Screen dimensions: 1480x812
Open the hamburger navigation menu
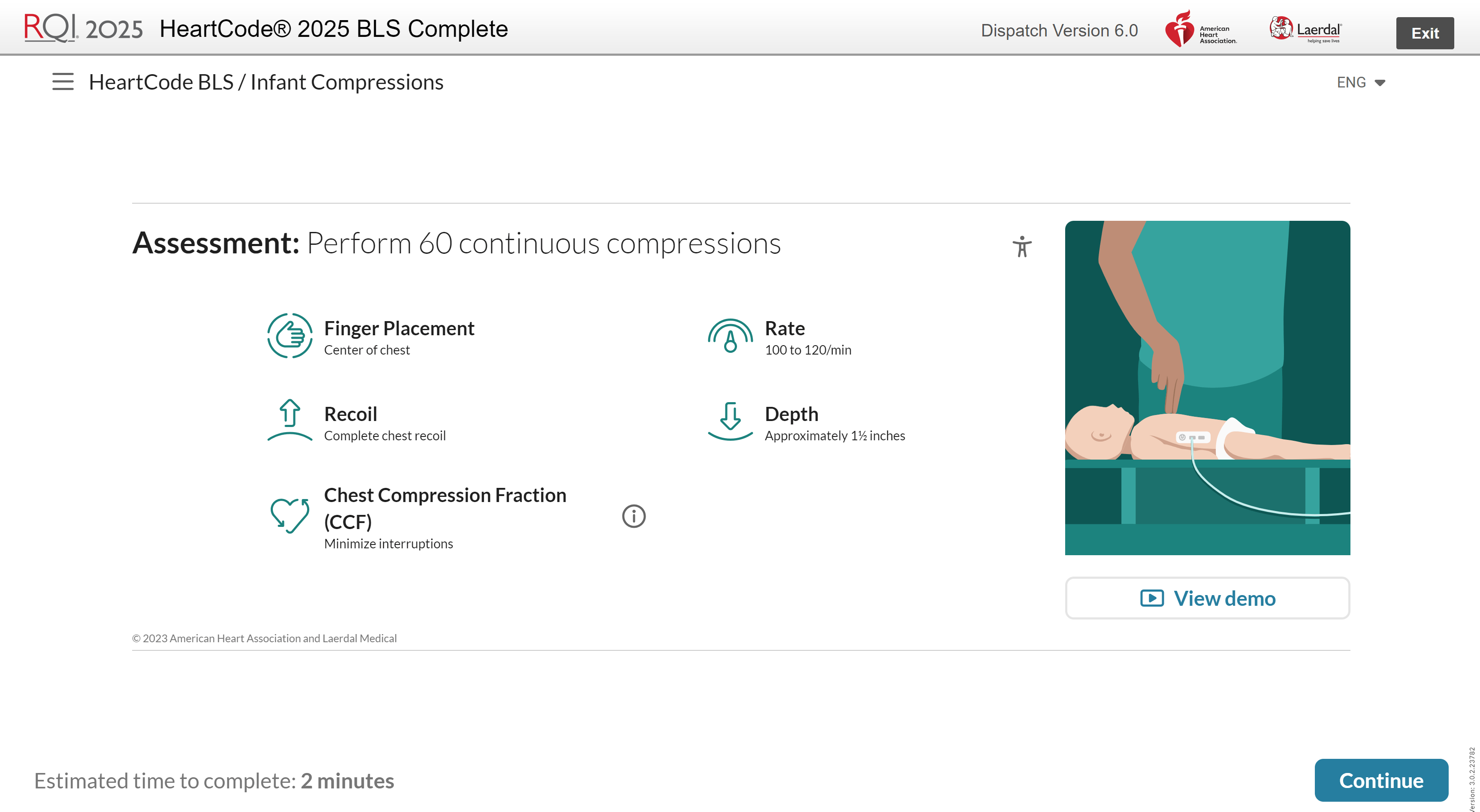tap(62, 81)
